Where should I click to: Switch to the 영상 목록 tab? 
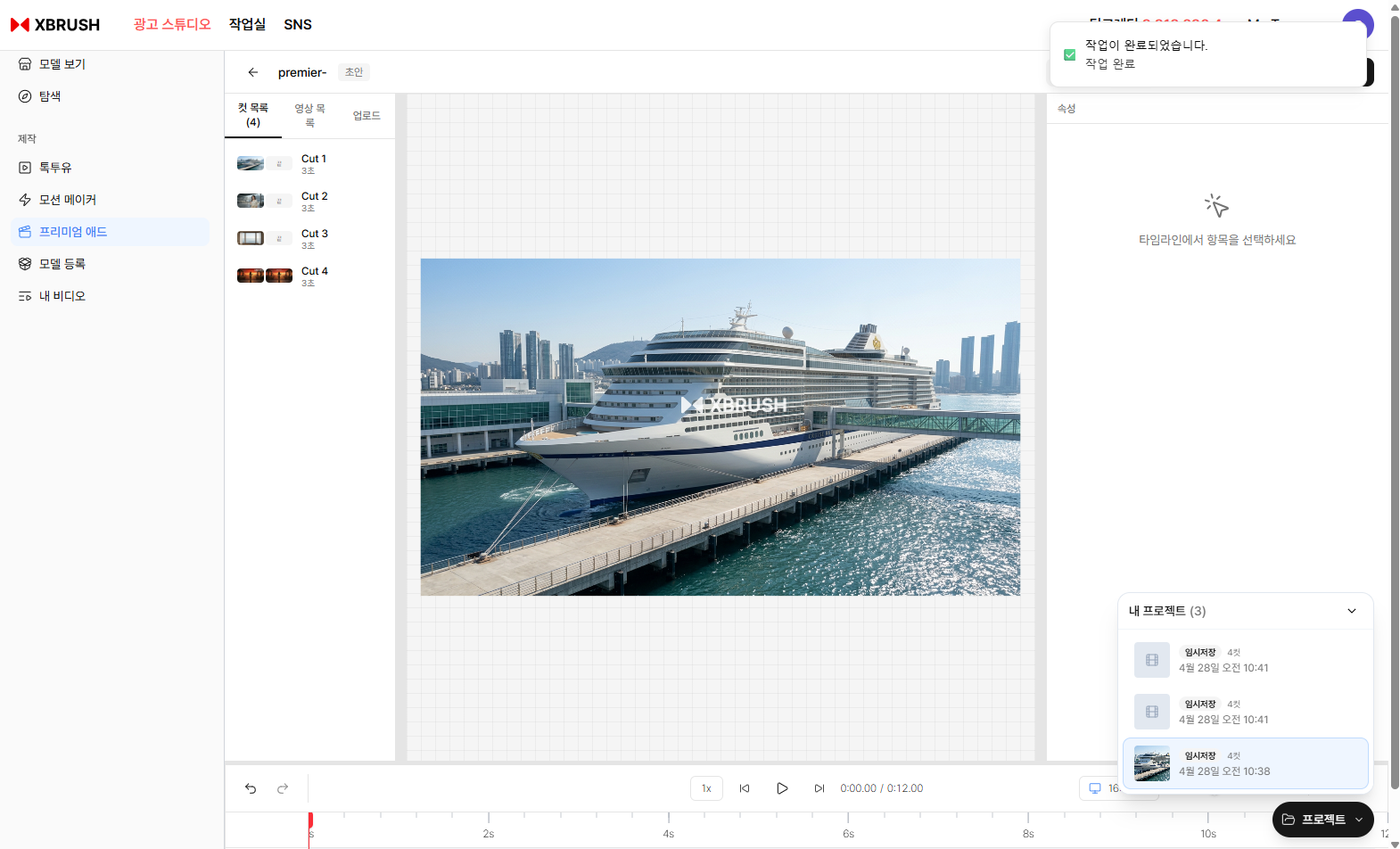[309, 115]
